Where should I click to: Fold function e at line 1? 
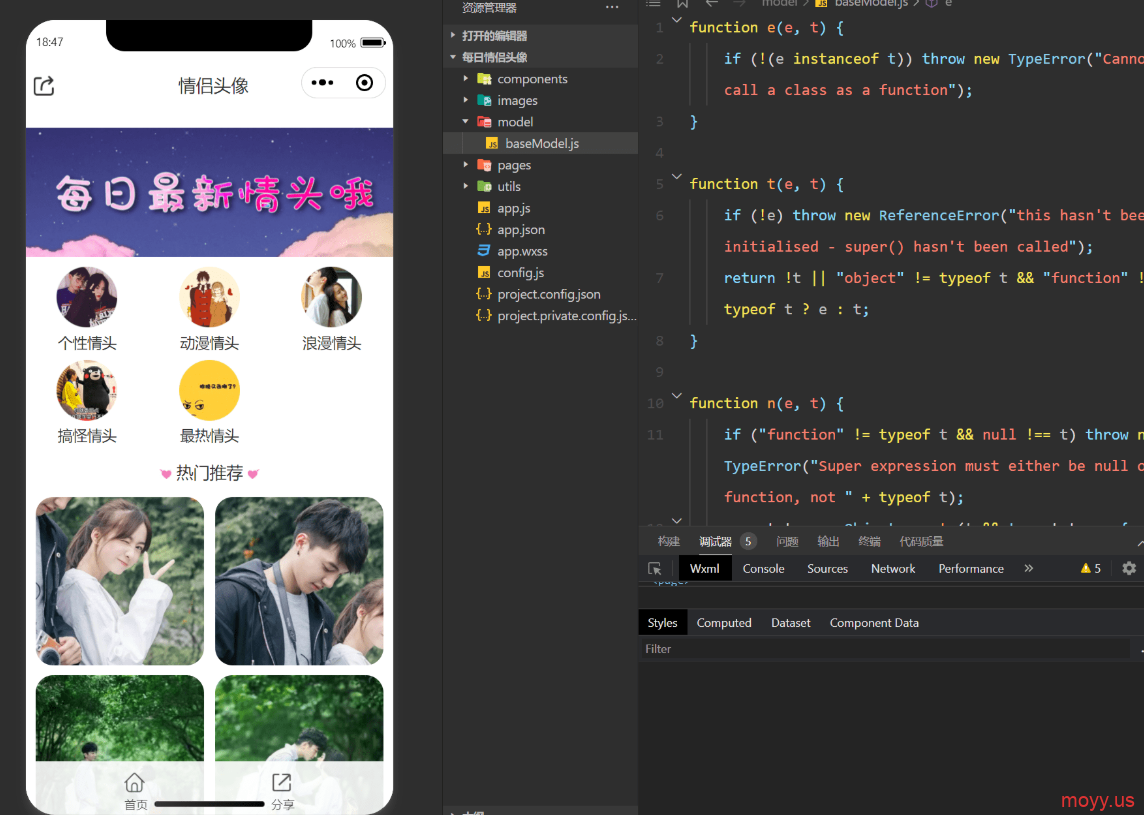677,20
